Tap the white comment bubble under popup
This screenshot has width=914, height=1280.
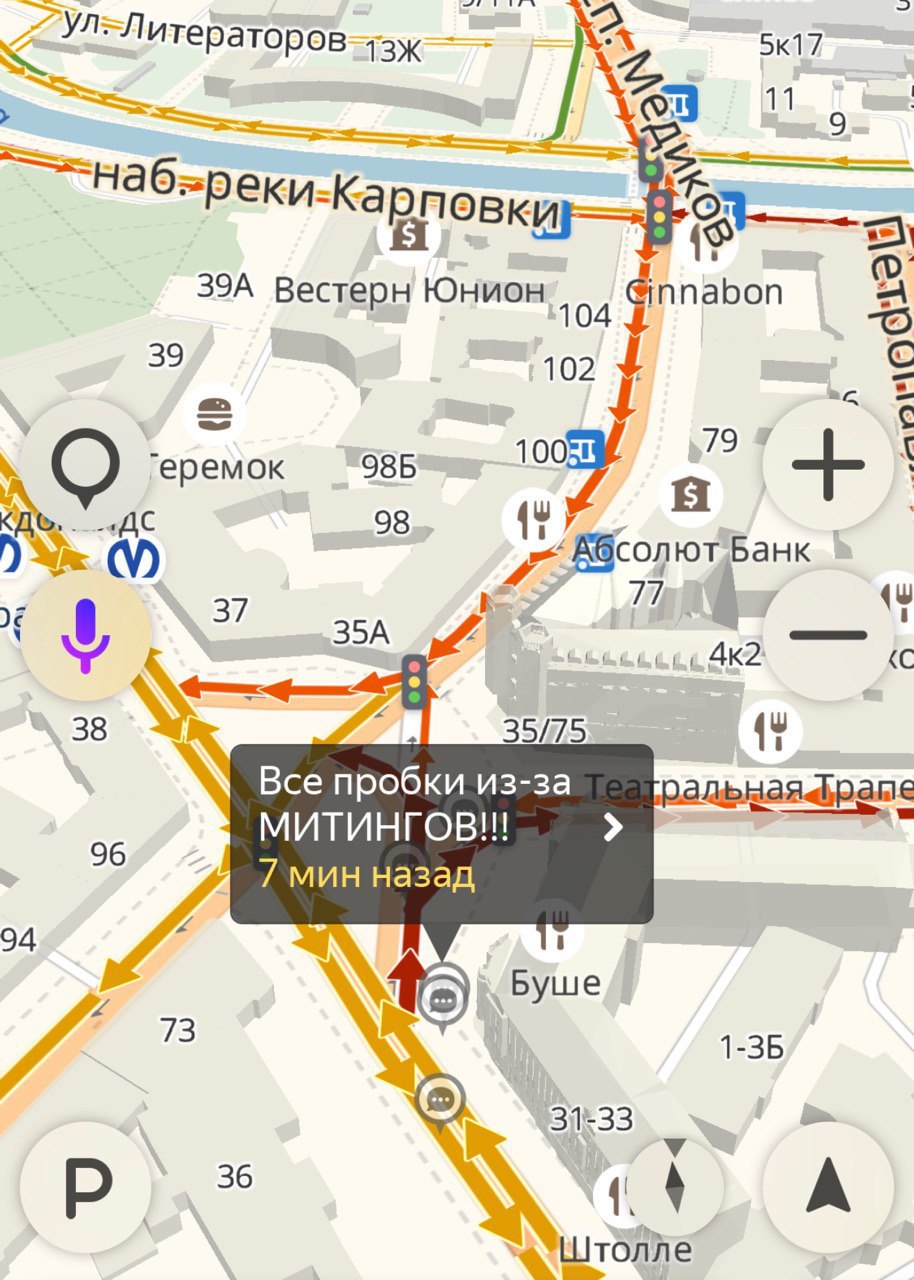(443, 994)
